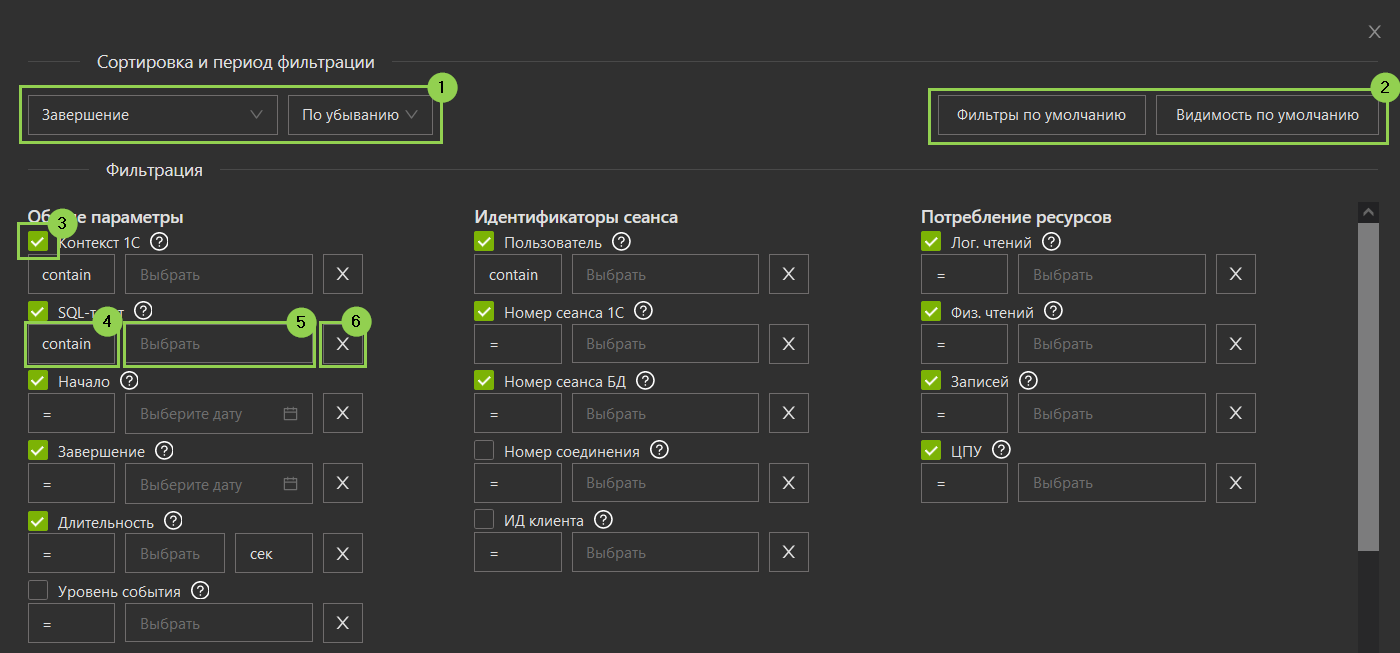Viewport: 1400px width, 653px height.
Task: Click calendar icon in Начало date field
Action: (290, 413)
